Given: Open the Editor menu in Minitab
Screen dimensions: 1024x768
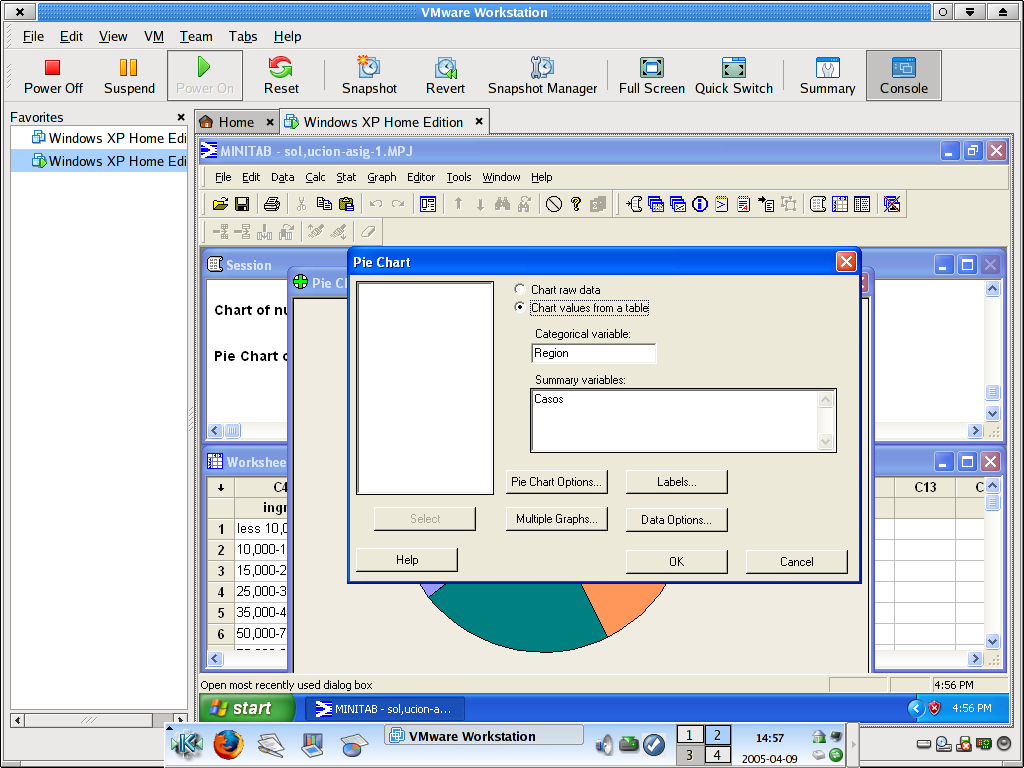Looking at the screenshot, I should pos(421,177).
